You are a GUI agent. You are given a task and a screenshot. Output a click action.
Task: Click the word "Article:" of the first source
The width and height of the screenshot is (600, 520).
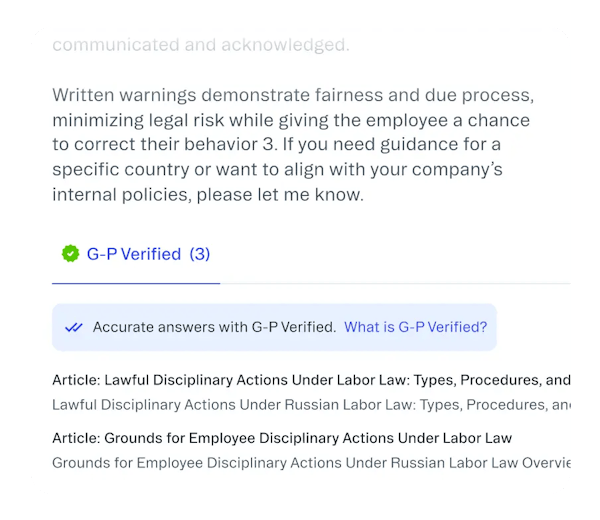point(76,380)
